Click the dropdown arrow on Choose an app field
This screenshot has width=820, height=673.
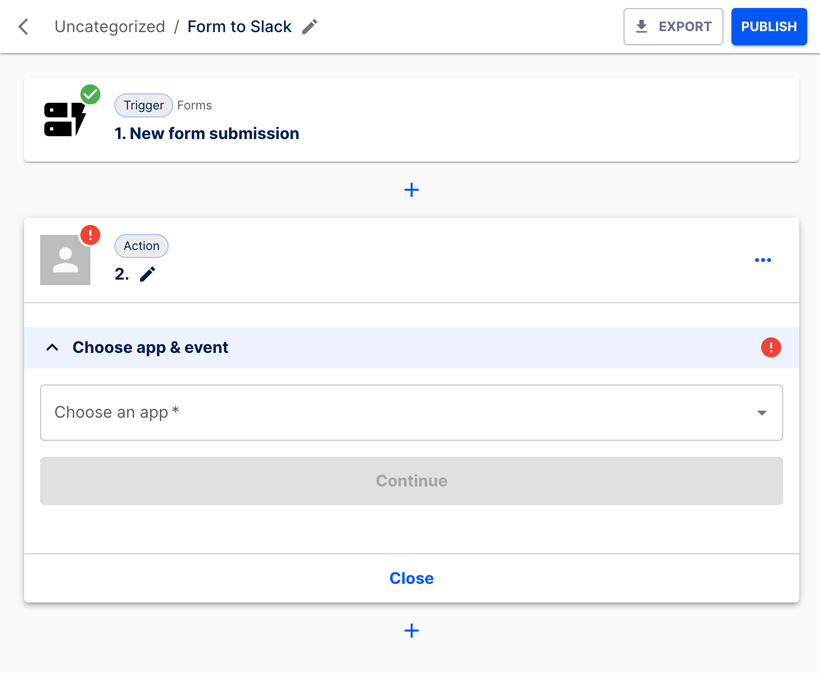click(x=762, y=412)
